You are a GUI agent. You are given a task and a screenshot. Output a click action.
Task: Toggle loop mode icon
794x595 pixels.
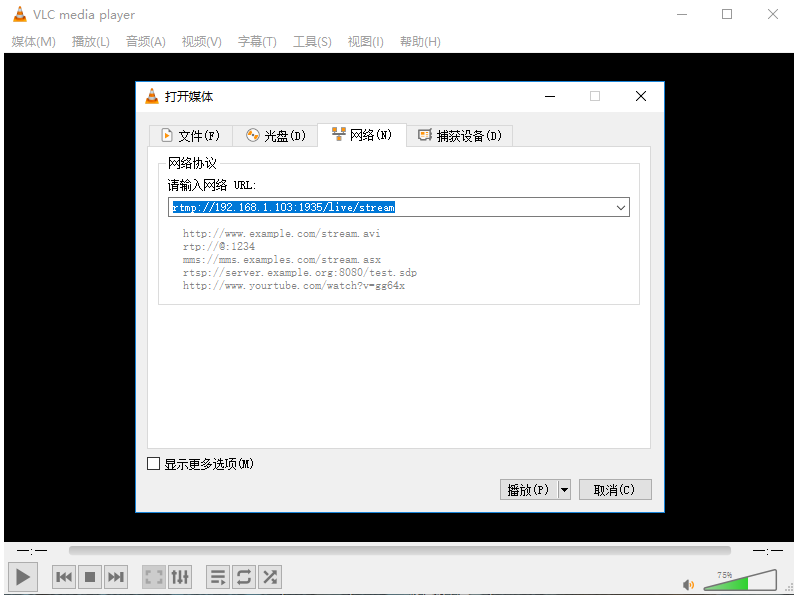point(244,577)
